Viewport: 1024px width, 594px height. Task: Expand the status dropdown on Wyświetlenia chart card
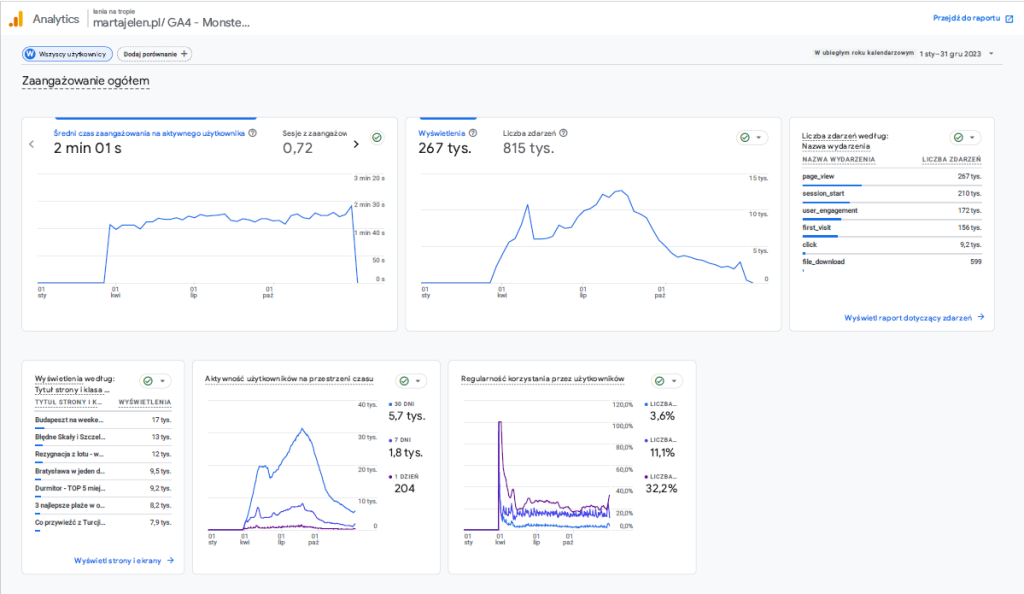point(759,137)
